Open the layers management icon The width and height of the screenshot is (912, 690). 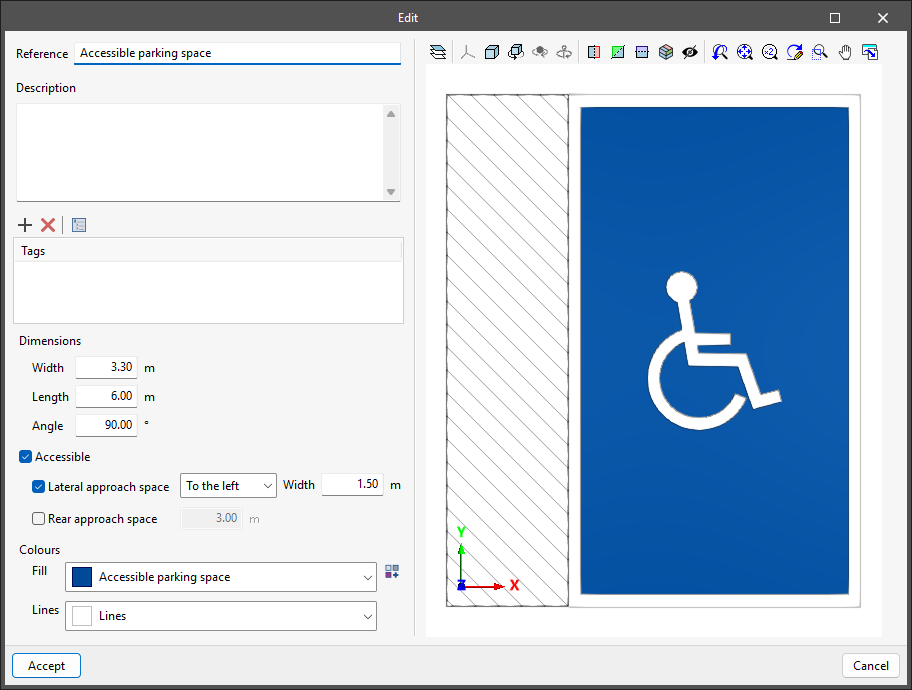click(438, 52)
